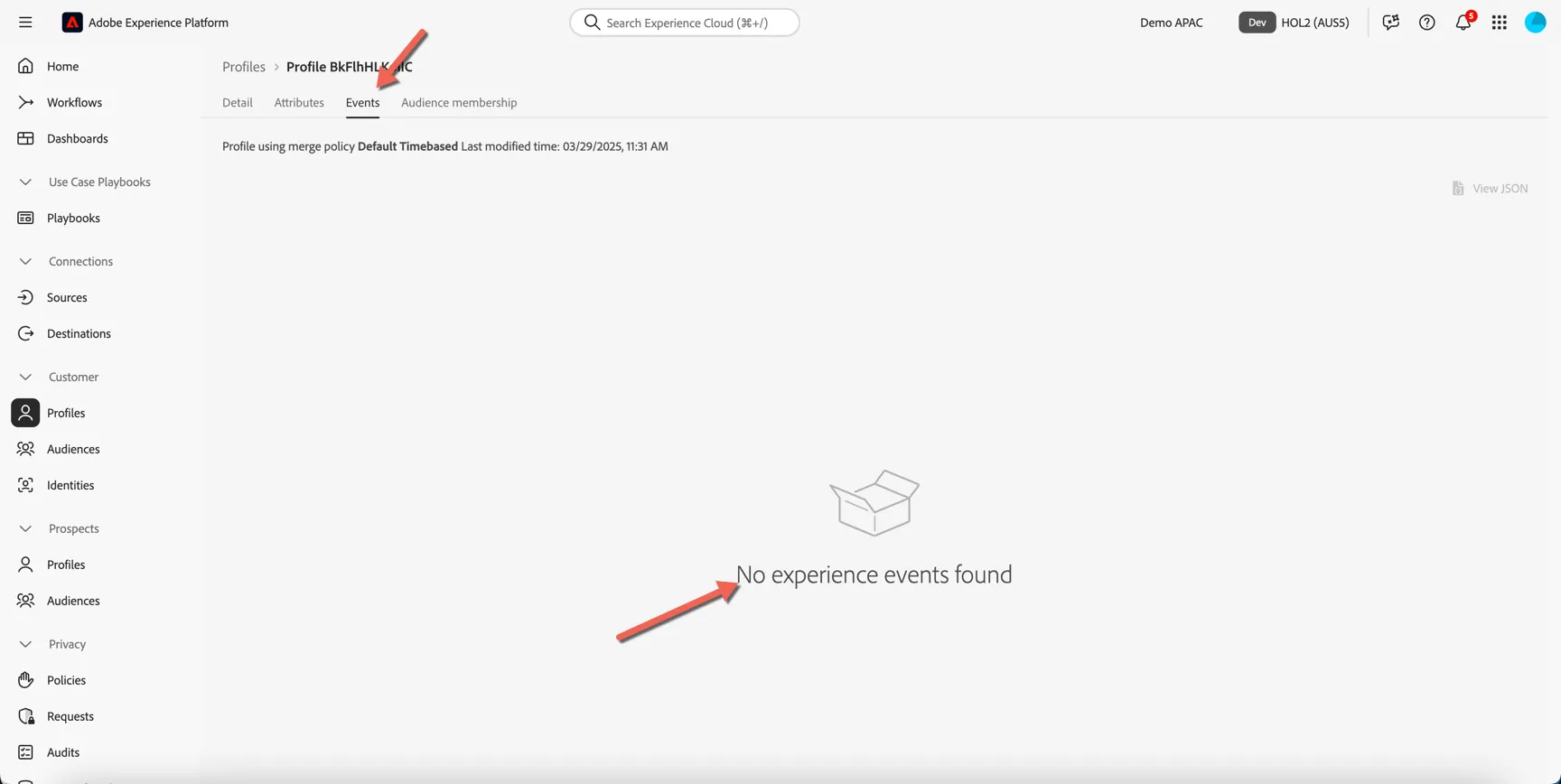This screenshot has height=784, width=1561.
Task: Open the Help question mark icon
Action: coord(1427,23)
